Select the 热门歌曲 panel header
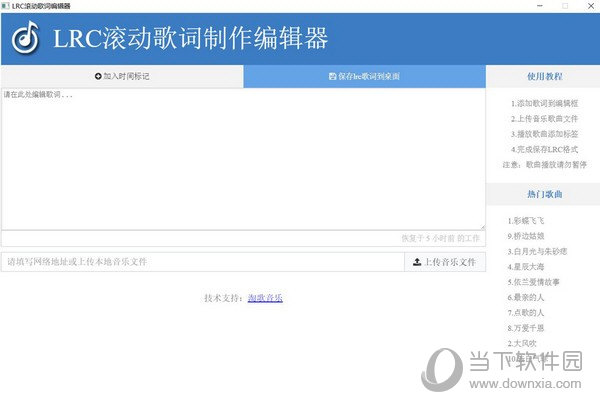Viewport: 600px width, 407px height. pyautogui.click(x=544, y=193)
